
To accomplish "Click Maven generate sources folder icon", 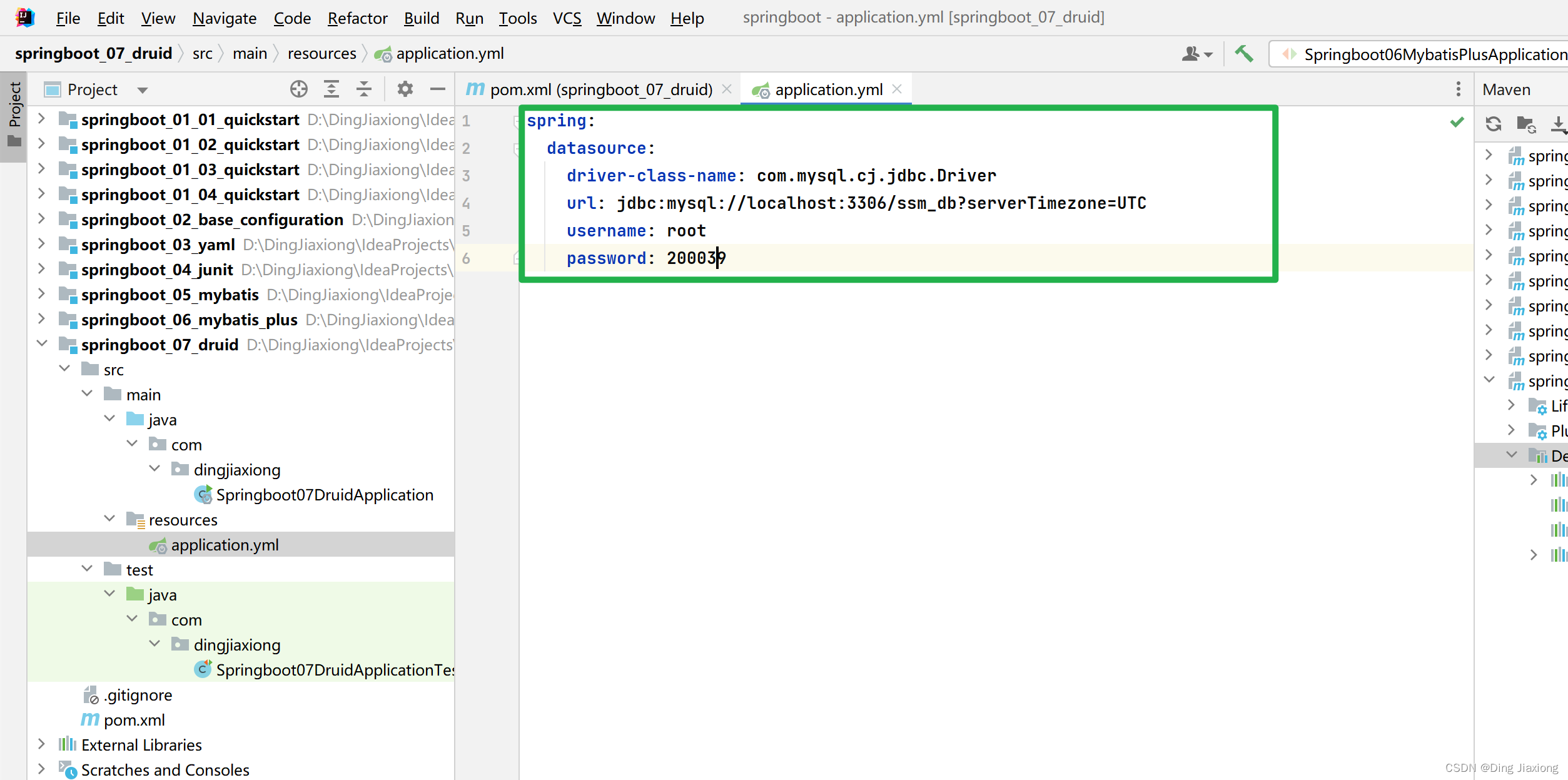I will point(1526,124).
